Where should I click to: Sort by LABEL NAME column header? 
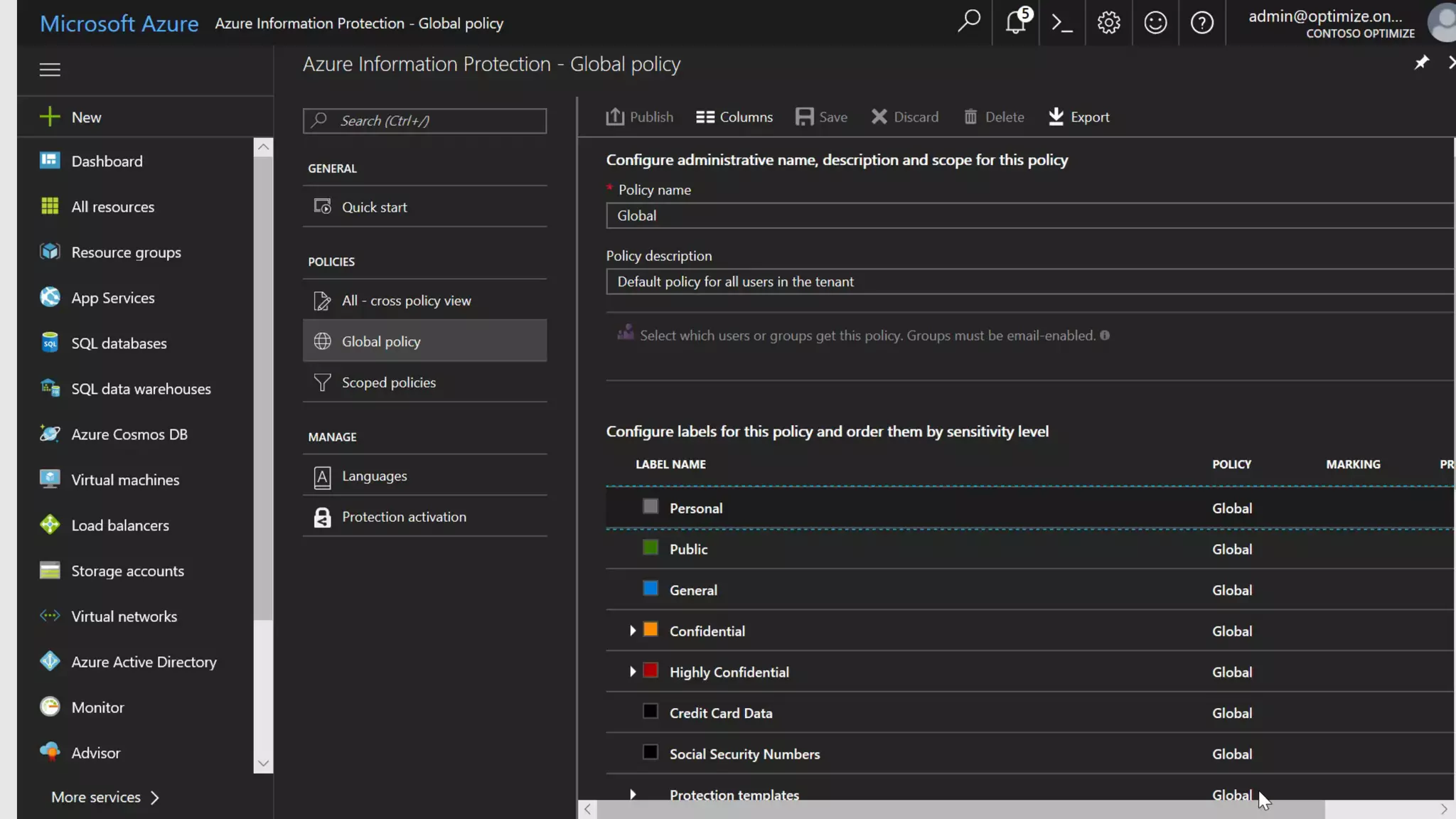[670, 464]
